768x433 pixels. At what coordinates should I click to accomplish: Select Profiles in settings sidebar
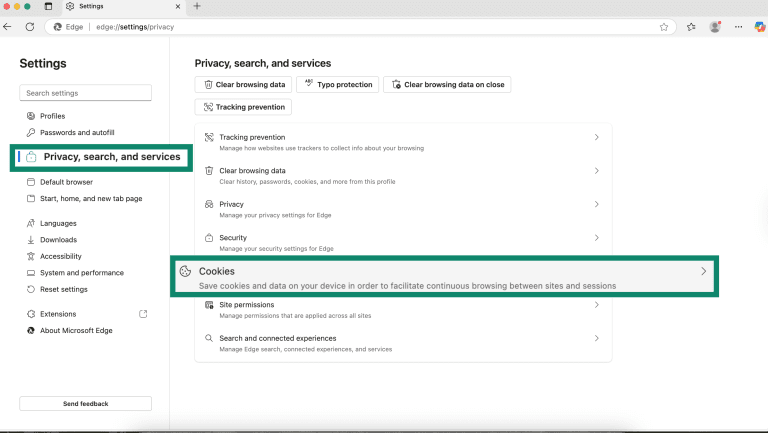click(x=52, y=116)
